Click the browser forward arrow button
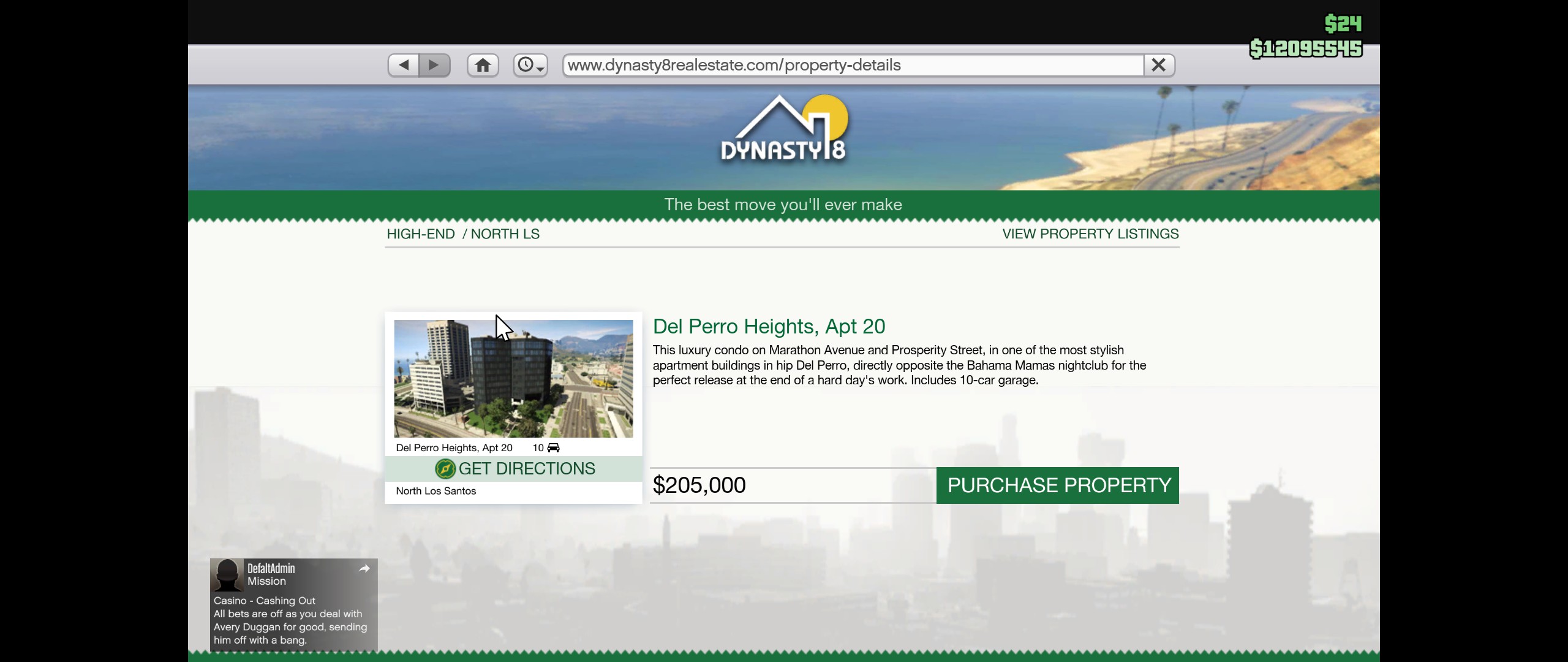 pyautogui.click(x=434, y=65)
